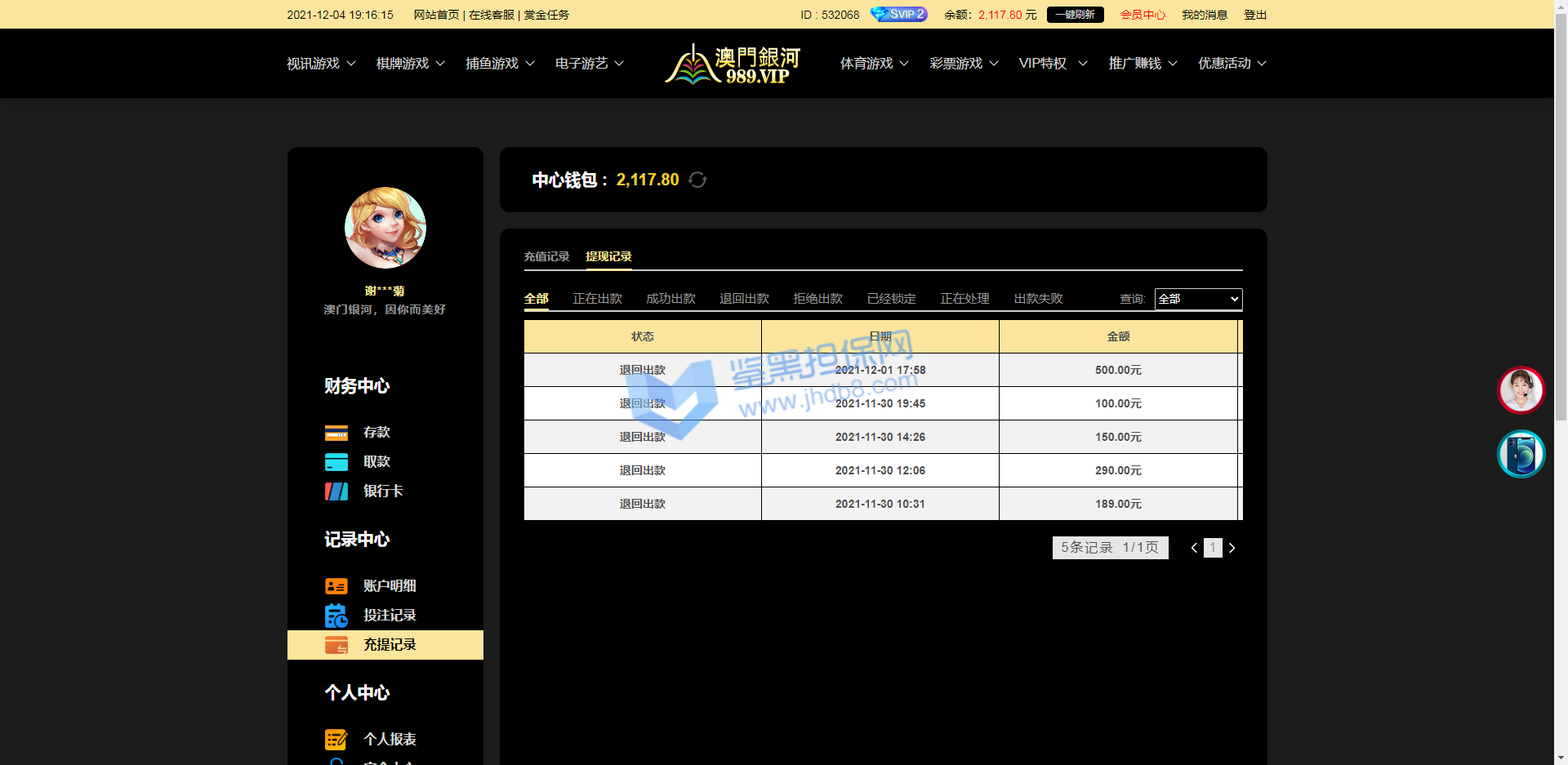Click the withdrawal icon beside 取款
Image resolution: width=1568 pixels, height=765 pixels.
point(336,462)
